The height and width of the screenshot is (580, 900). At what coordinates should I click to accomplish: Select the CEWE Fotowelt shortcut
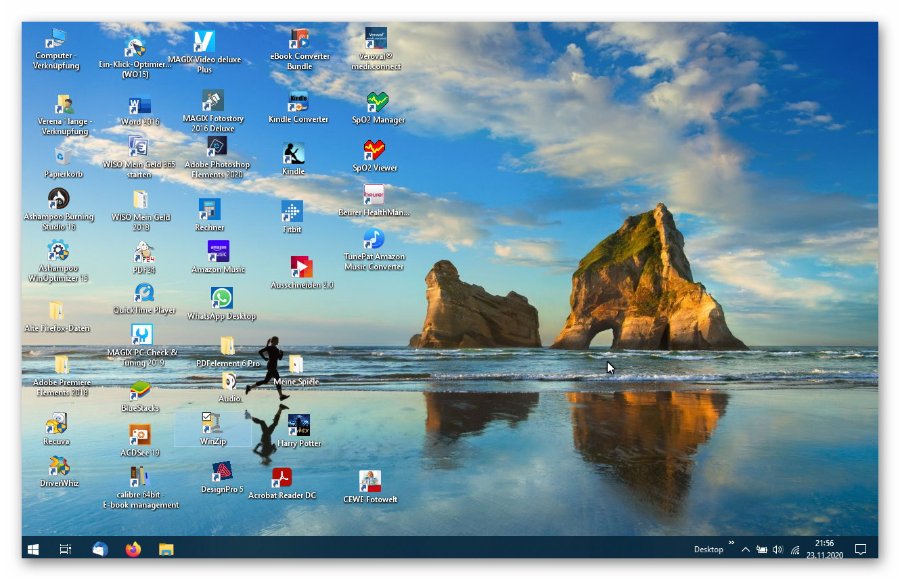(370, 481)
